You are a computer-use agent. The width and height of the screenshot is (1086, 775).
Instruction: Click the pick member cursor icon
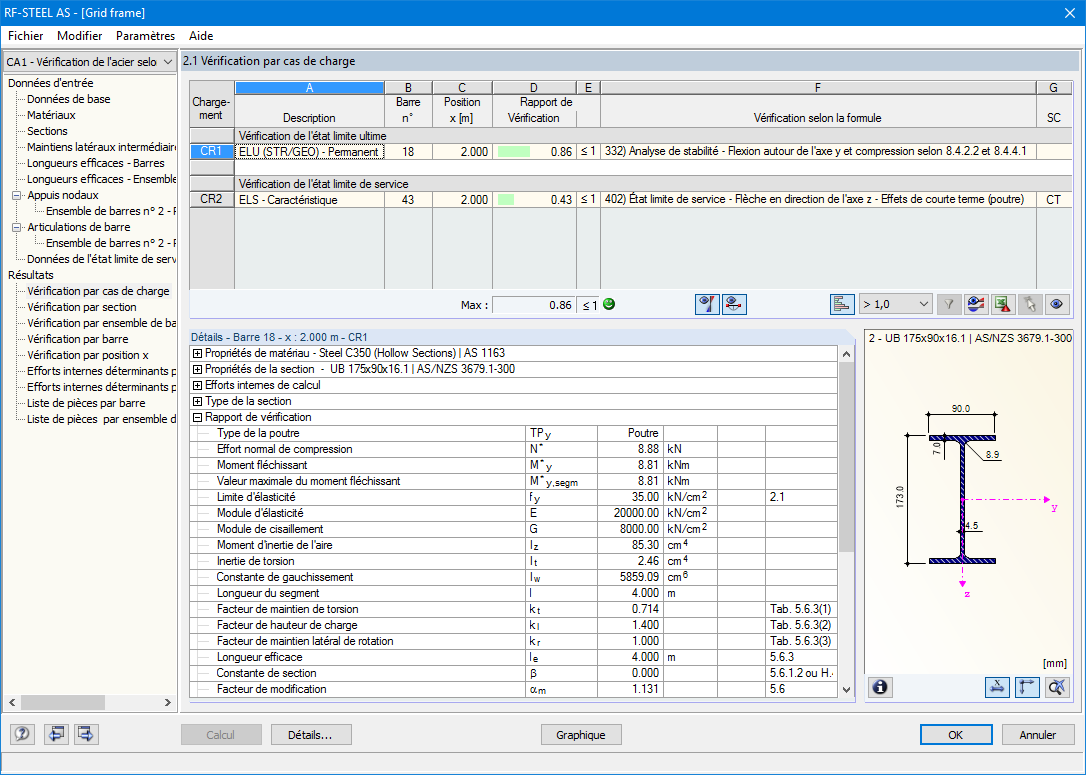(1030, 304)
